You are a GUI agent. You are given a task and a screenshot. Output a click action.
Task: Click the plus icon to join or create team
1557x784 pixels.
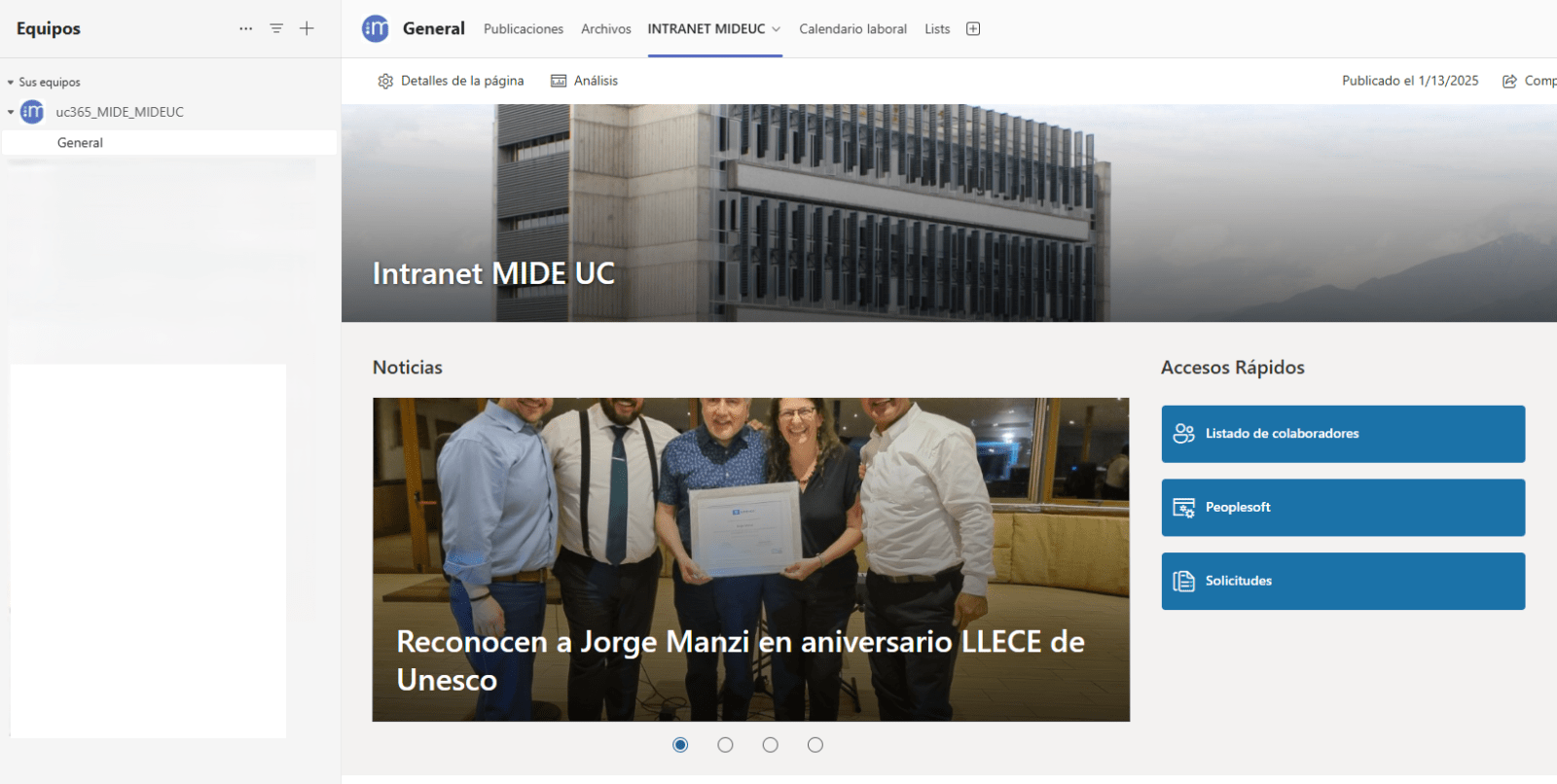307,29
